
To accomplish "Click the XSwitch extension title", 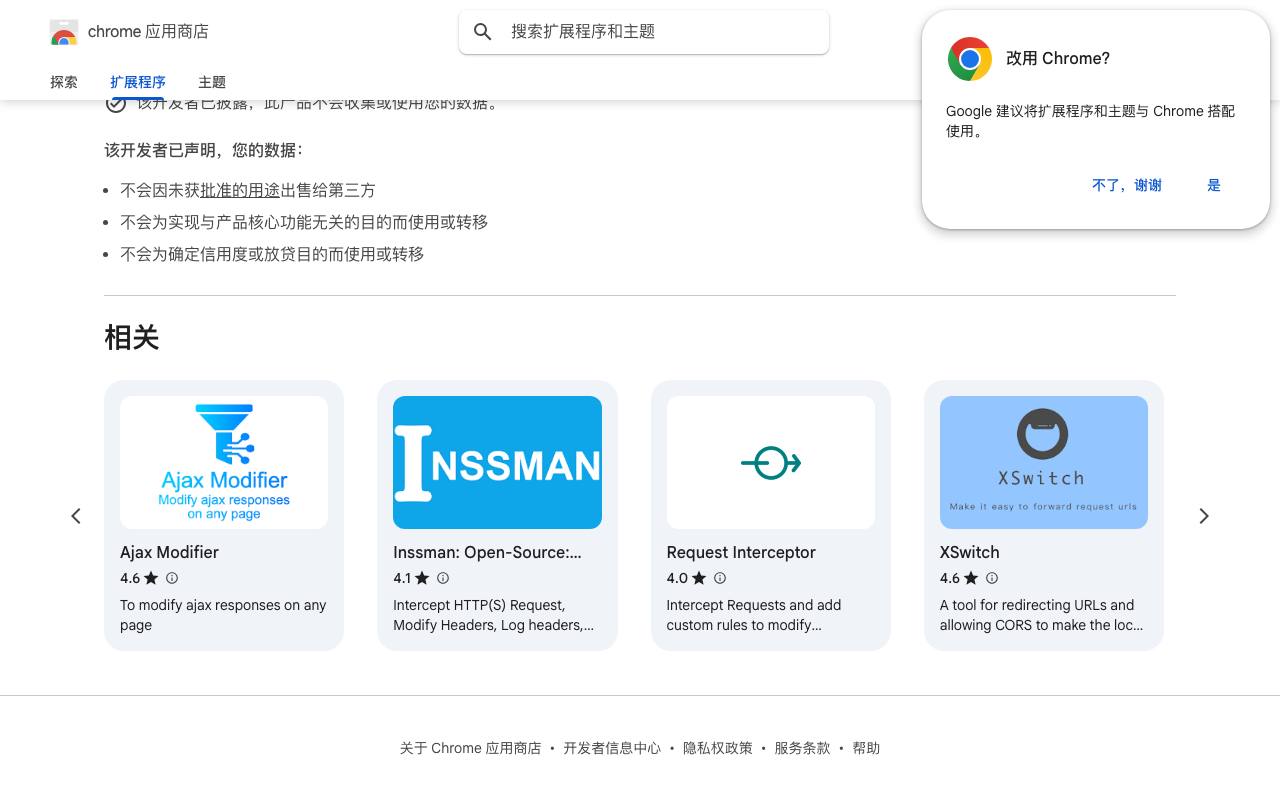I will (x=970, y=552).
